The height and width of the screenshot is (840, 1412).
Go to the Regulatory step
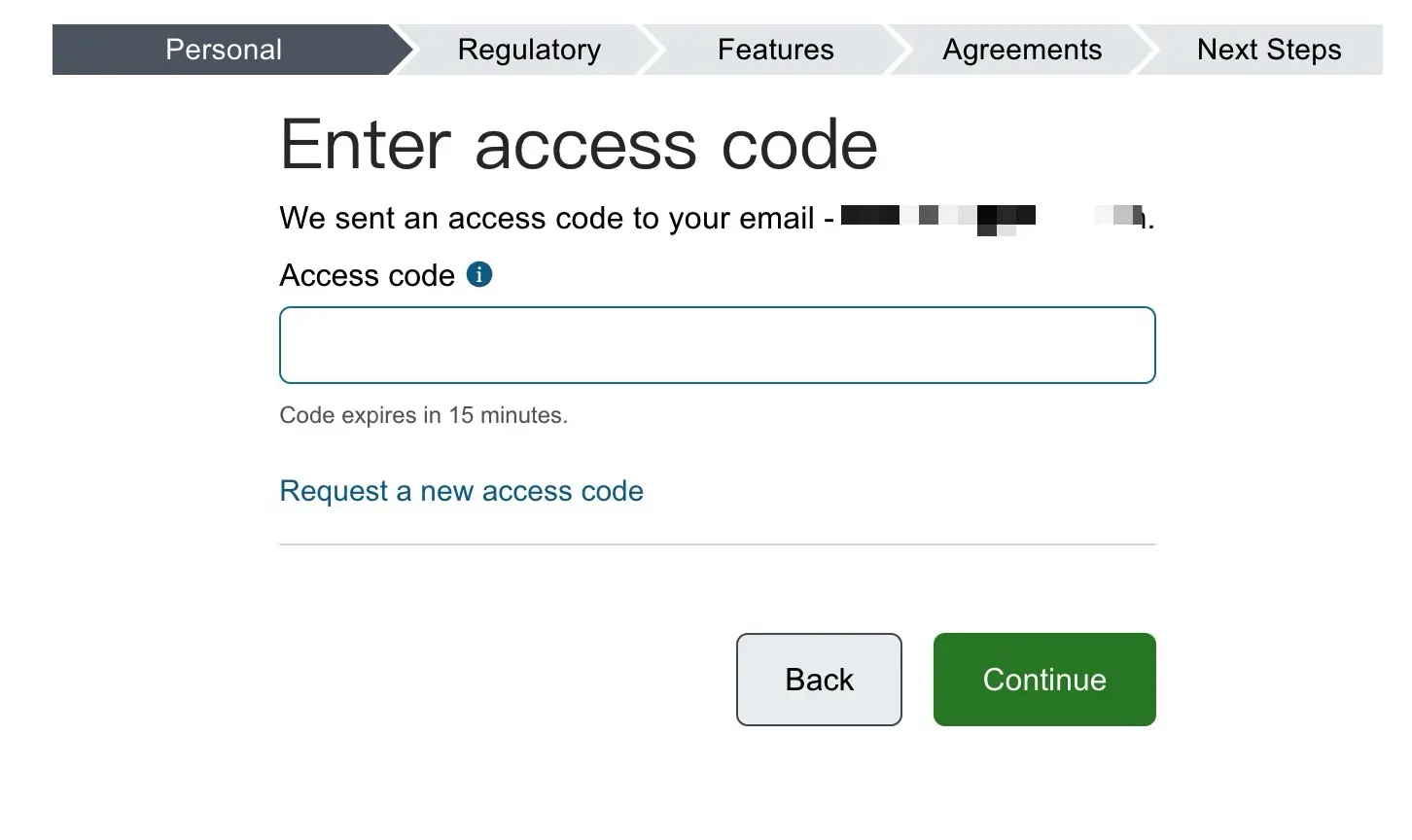pyautogui.click(x=529, y=50)
